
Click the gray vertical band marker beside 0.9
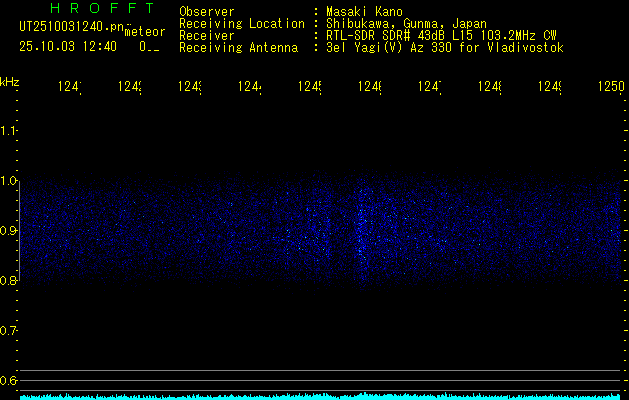click(19, 231)
